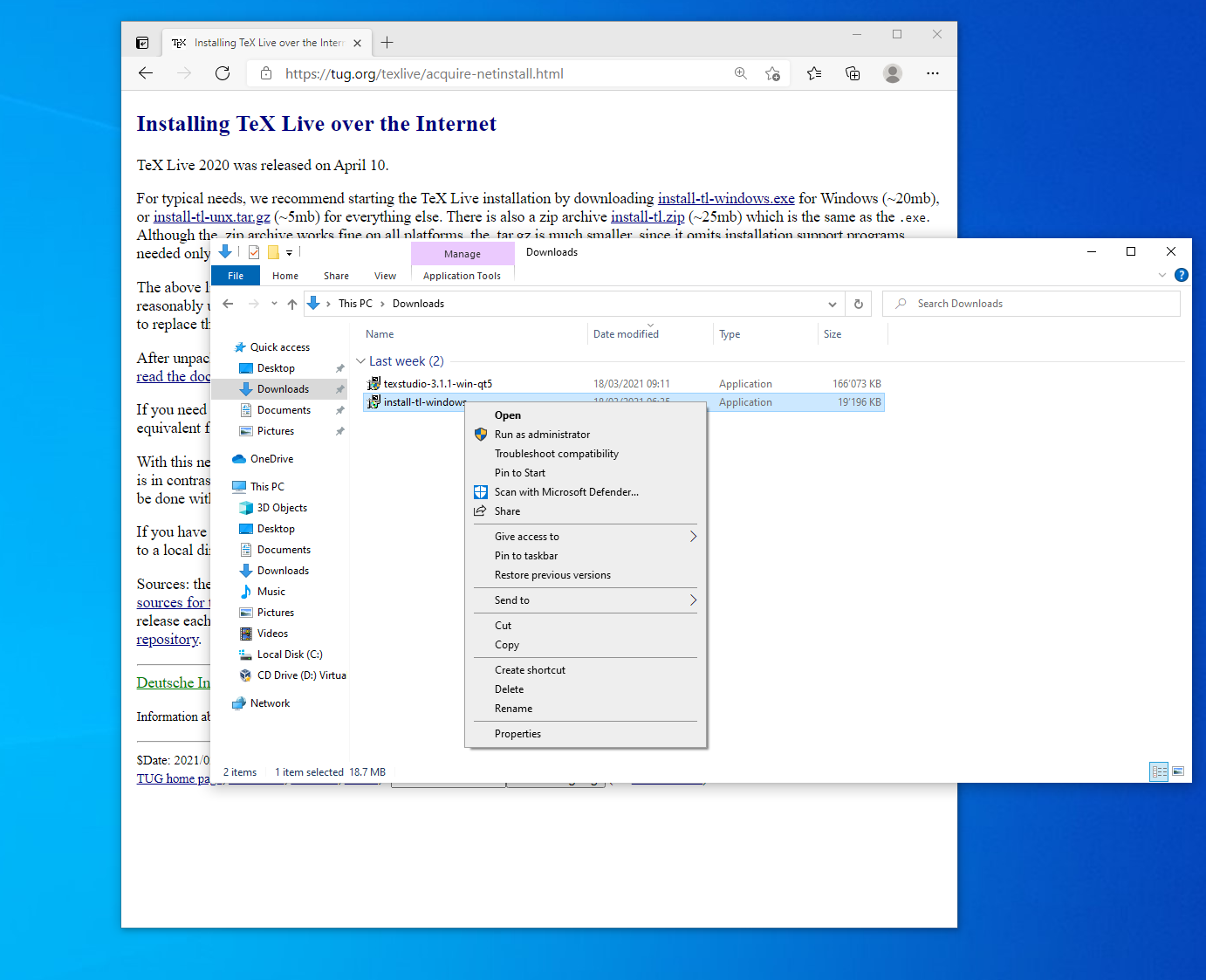This screenshot has height=980, width=1206.
Task: Click the zoom magnifier in address bar
Action: (741, 73)
